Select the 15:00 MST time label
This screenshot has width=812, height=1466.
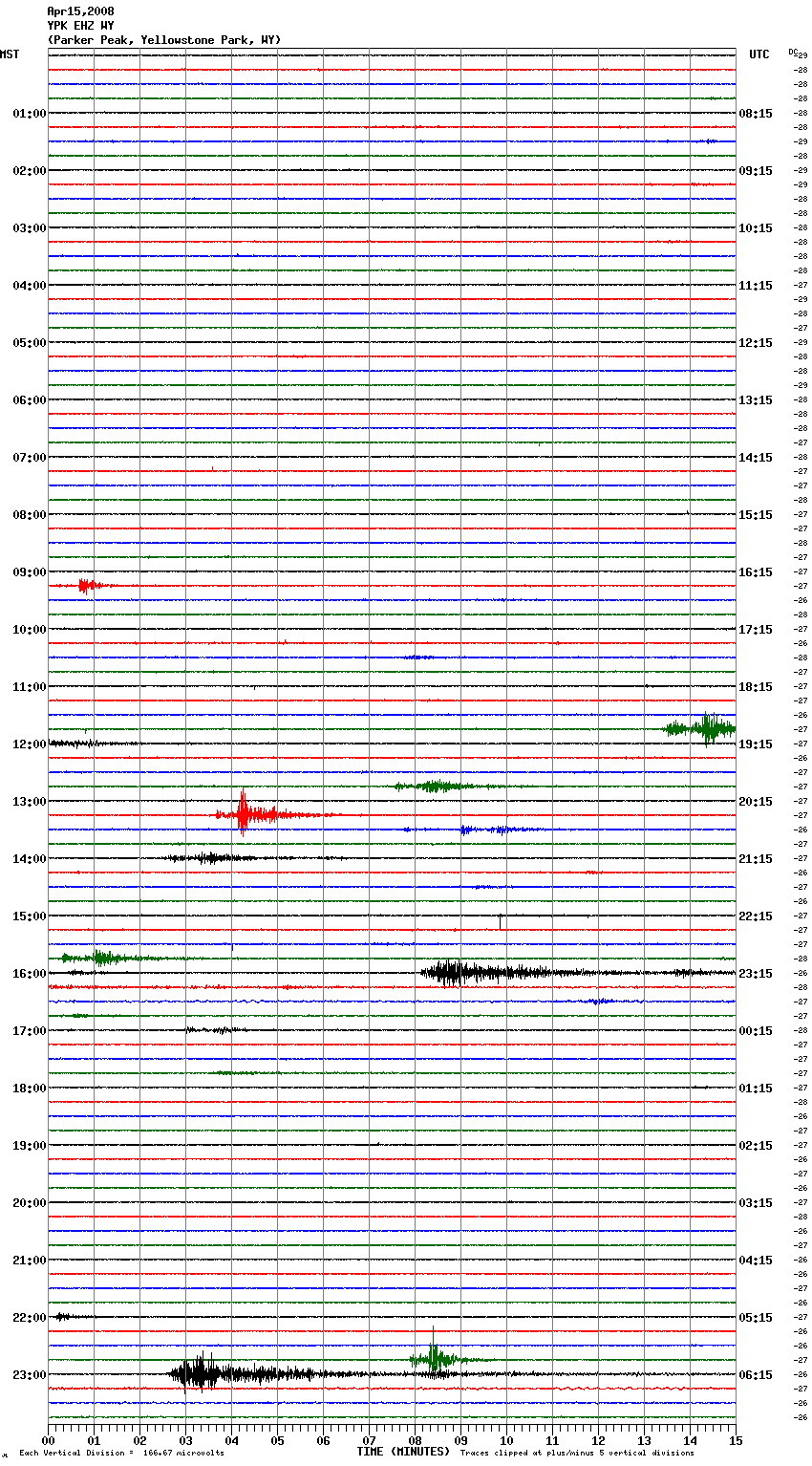(x=30, y=916)
